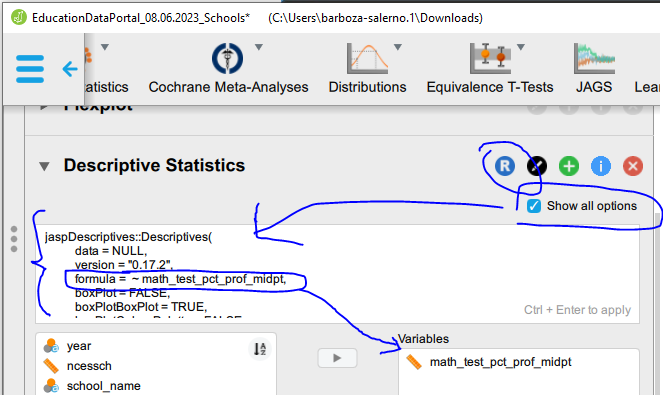Open Equivalence T-Tests module
The height and width of the screenshot is (395, 663).
(x=490, y=69)
